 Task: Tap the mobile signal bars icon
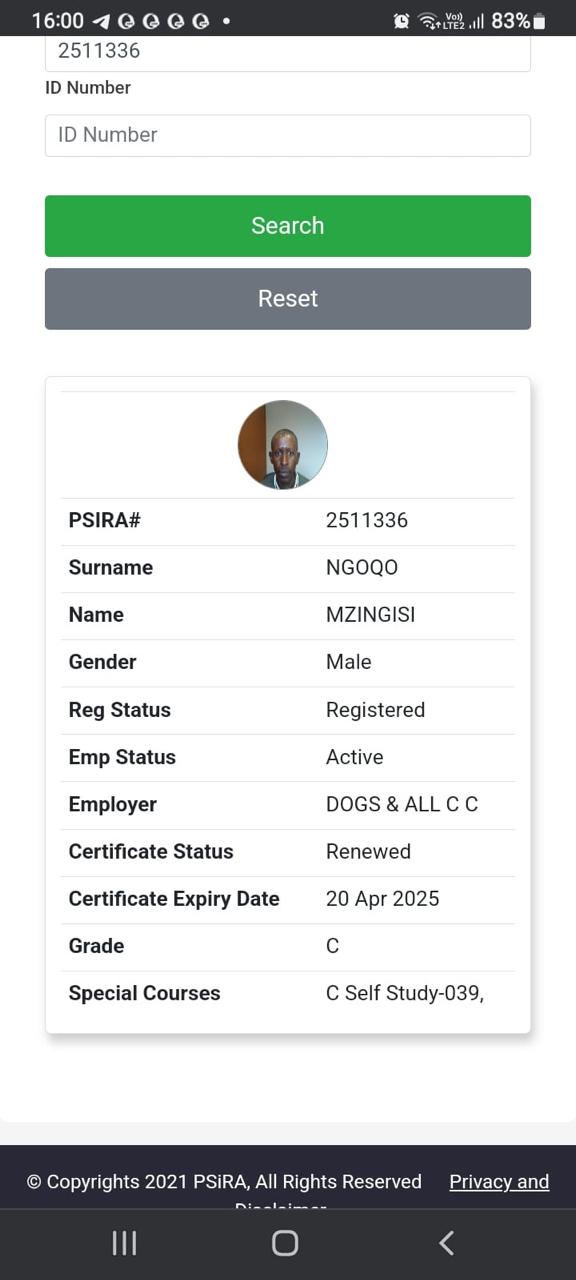click(476, 21)
